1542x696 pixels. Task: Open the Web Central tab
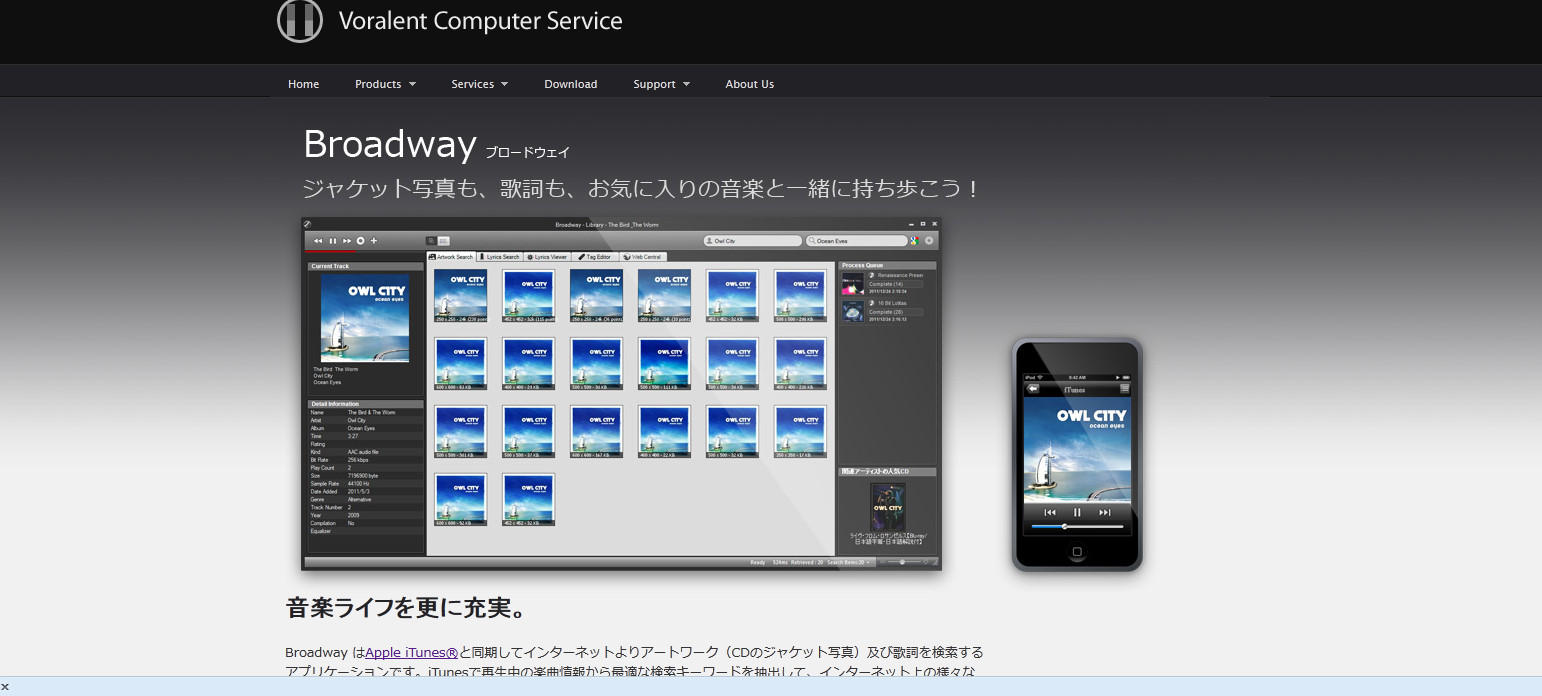pyautogui.click(x=643, y=257)
